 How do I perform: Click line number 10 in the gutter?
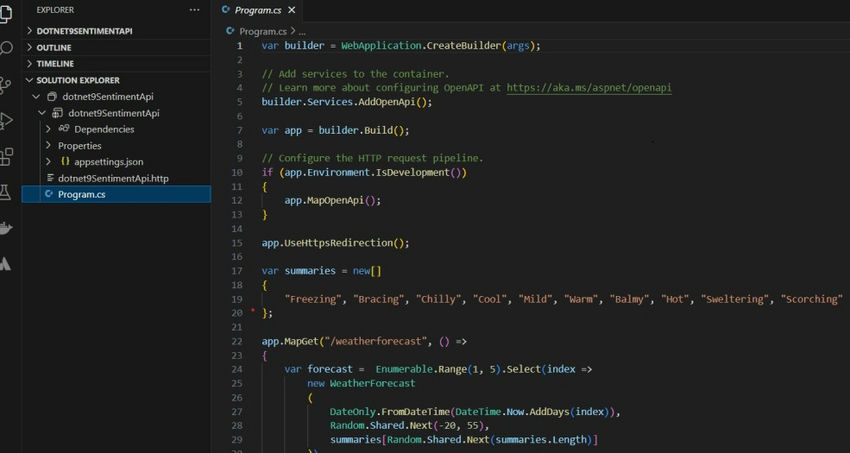(x=237, y=172)
